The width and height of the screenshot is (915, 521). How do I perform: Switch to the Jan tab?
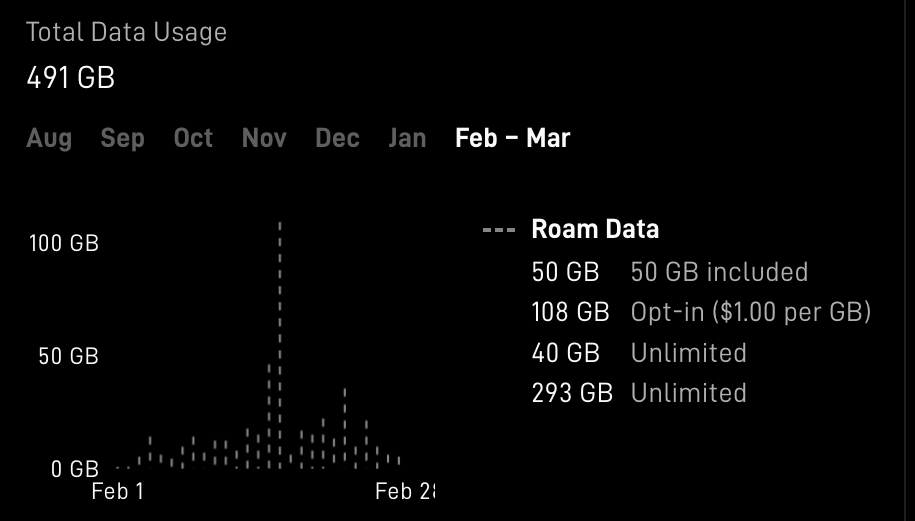(407, 138)
